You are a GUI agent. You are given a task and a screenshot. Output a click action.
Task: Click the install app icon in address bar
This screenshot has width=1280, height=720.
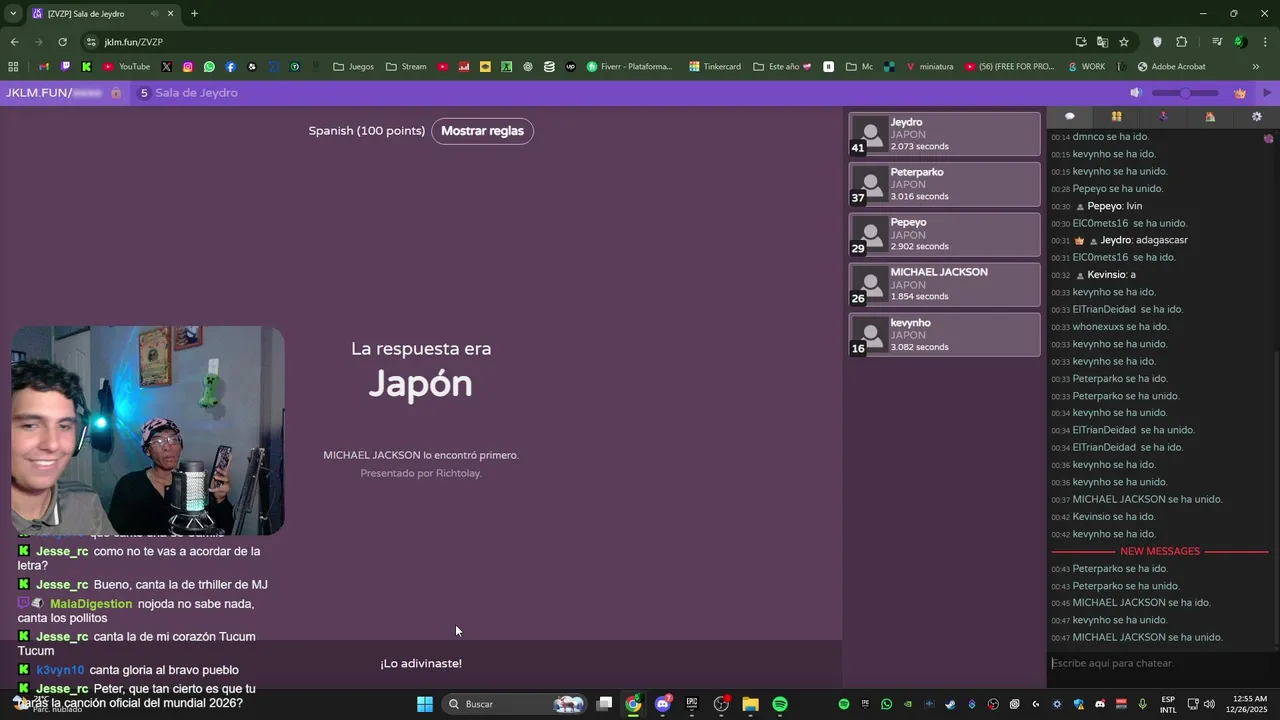click(x=1081, y=42)
